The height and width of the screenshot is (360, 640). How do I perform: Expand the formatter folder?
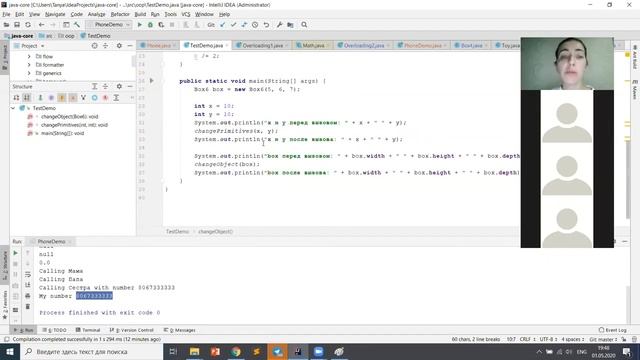tap(29, 65)
